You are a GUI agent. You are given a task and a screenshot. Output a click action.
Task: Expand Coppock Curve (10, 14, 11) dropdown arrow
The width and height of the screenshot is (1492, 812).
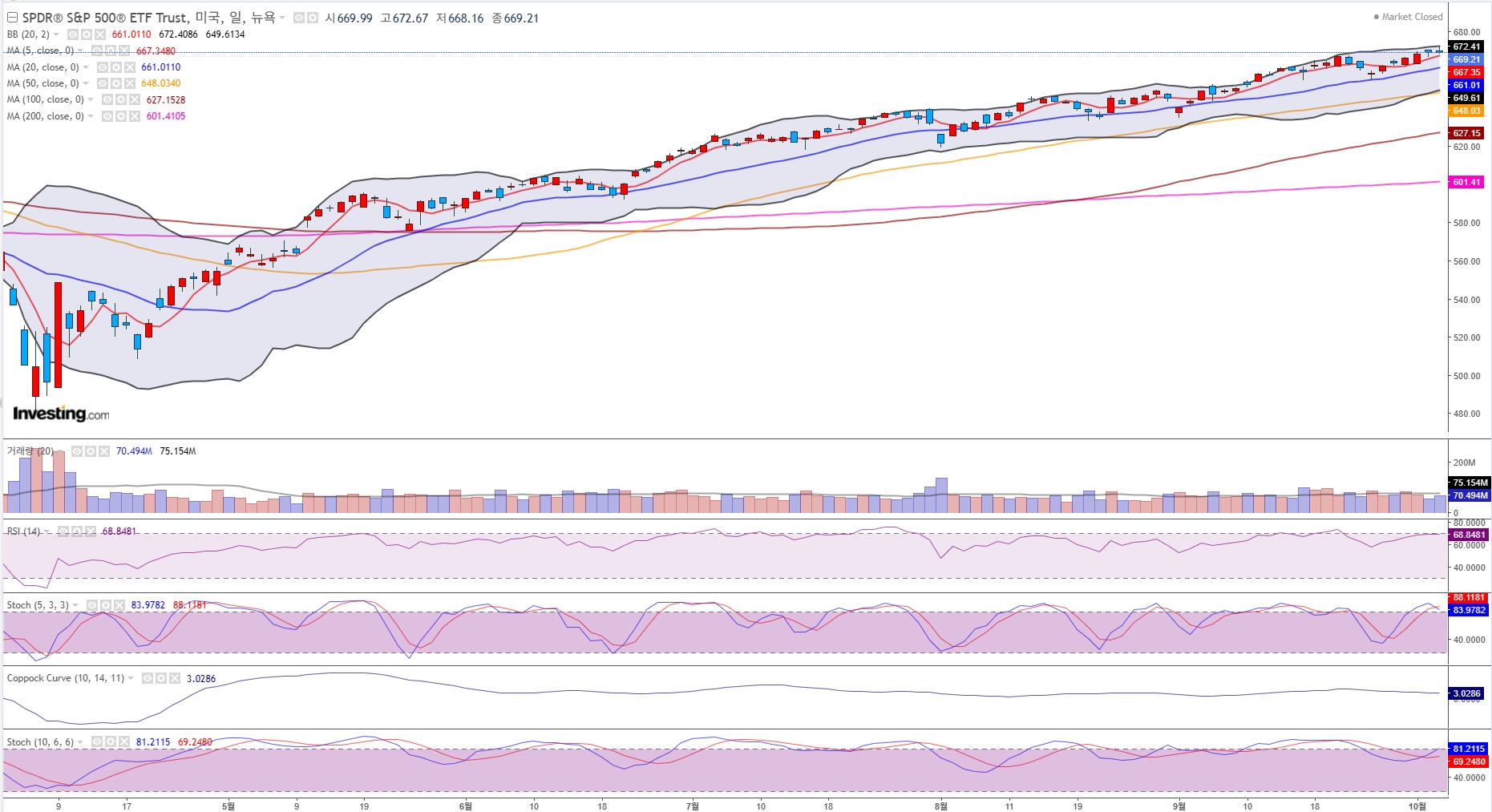tap(131, 678)
